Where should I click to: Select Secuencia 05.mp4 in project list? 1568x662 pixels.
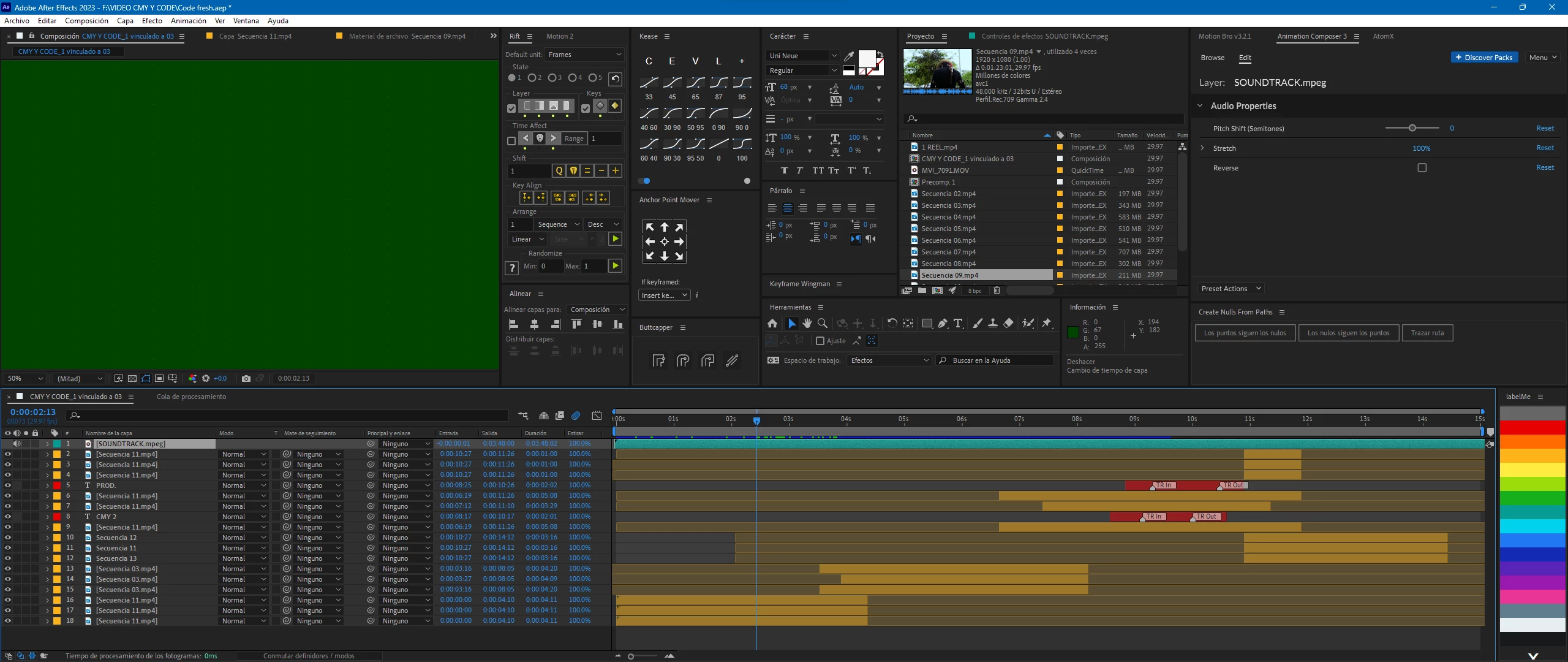pos(948,229)
